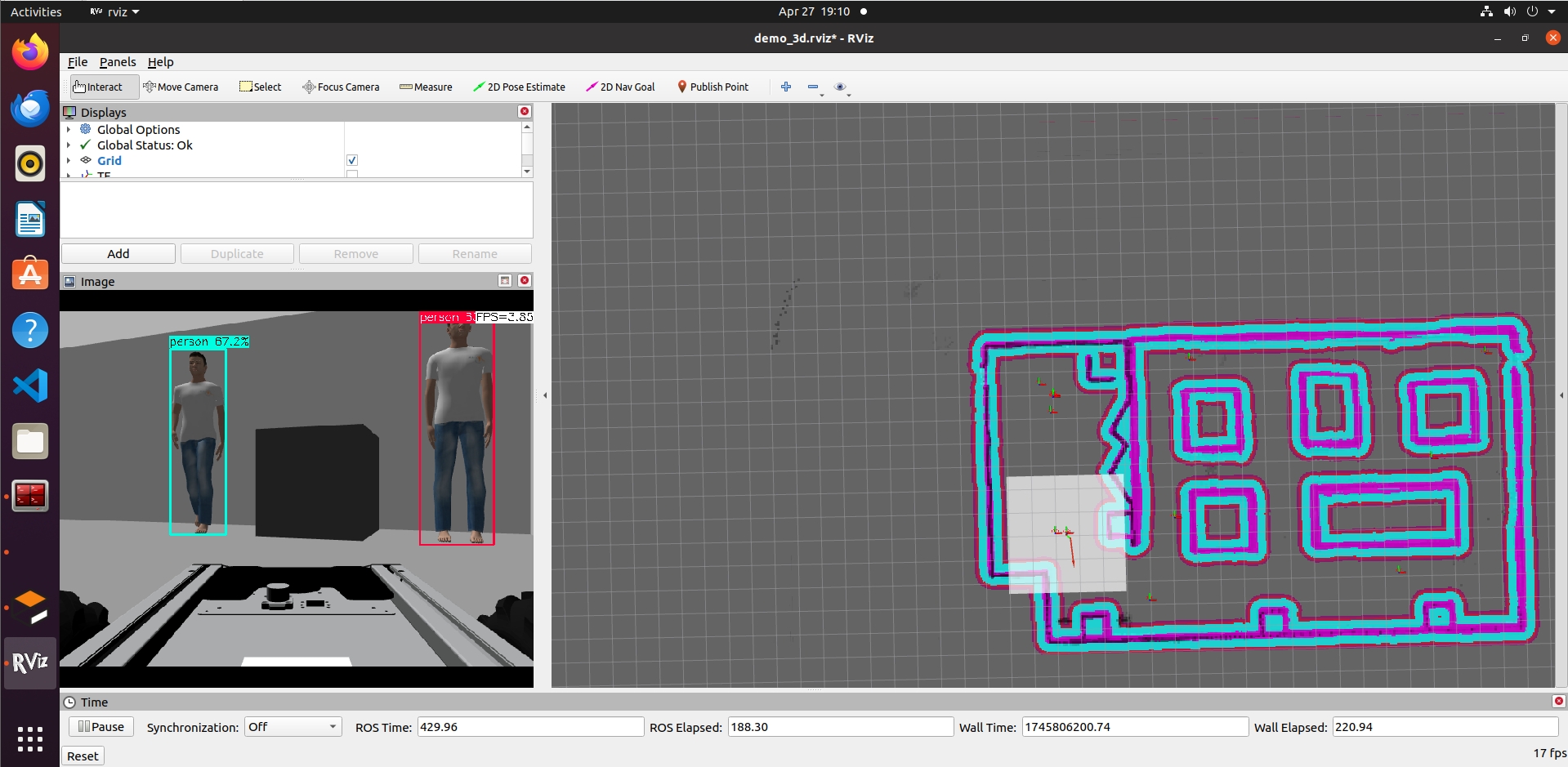The height and width of the screenshot is (767, 1568).
Task: Click the ROS Time field
Action: [x=530, y=727]
